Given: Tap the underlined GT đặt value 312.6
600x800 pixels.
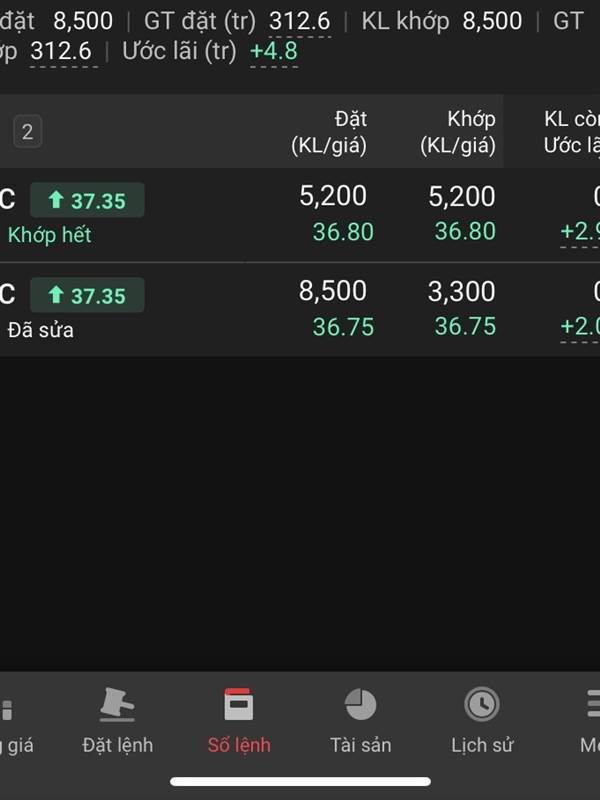Looking at the screenshot, I should 299,21.
